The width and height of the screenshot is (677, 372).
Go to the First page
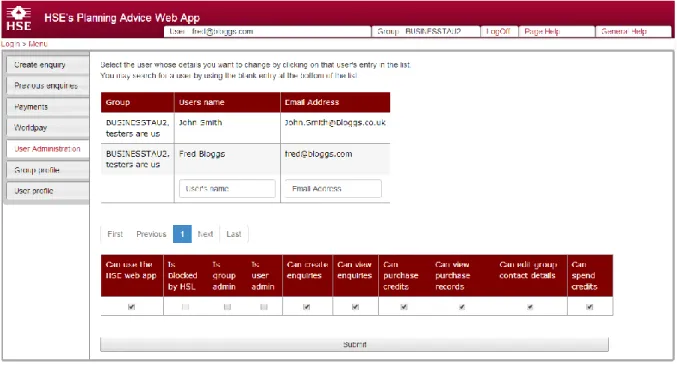click(115, 234)
